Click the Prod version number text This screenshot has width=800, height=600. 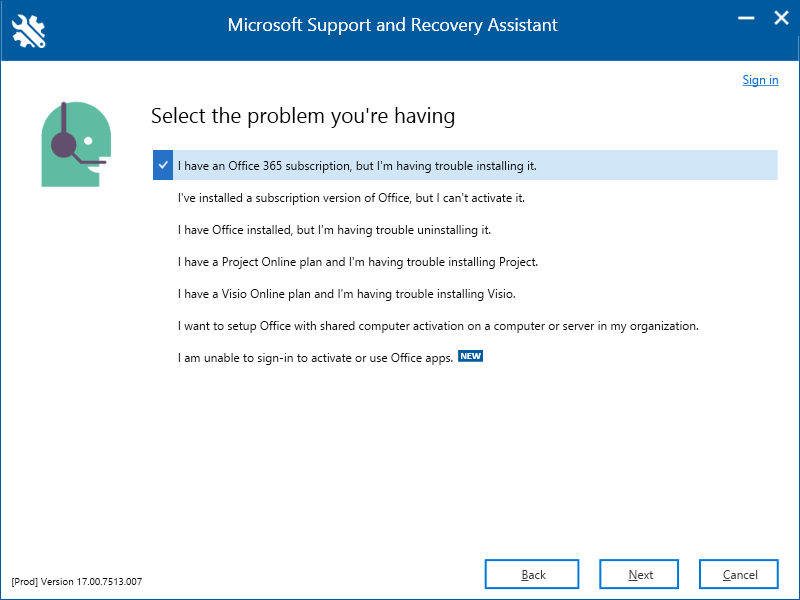[x=77, y=582]
